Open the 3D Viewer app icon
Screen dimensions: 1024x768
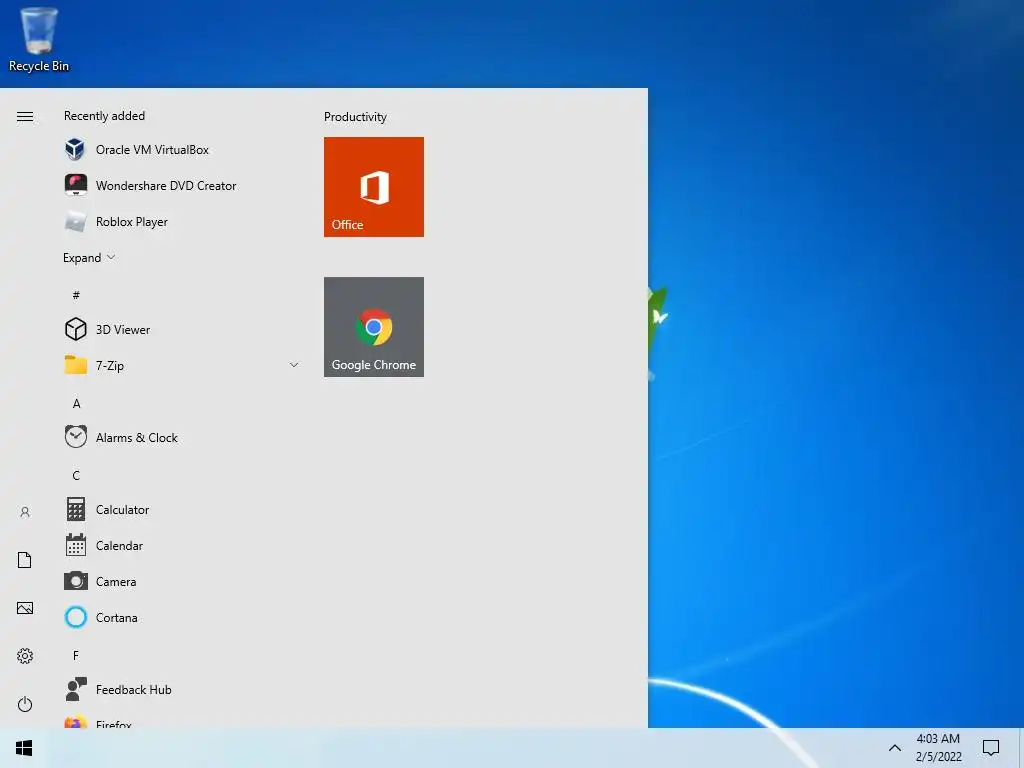point(75,329)
